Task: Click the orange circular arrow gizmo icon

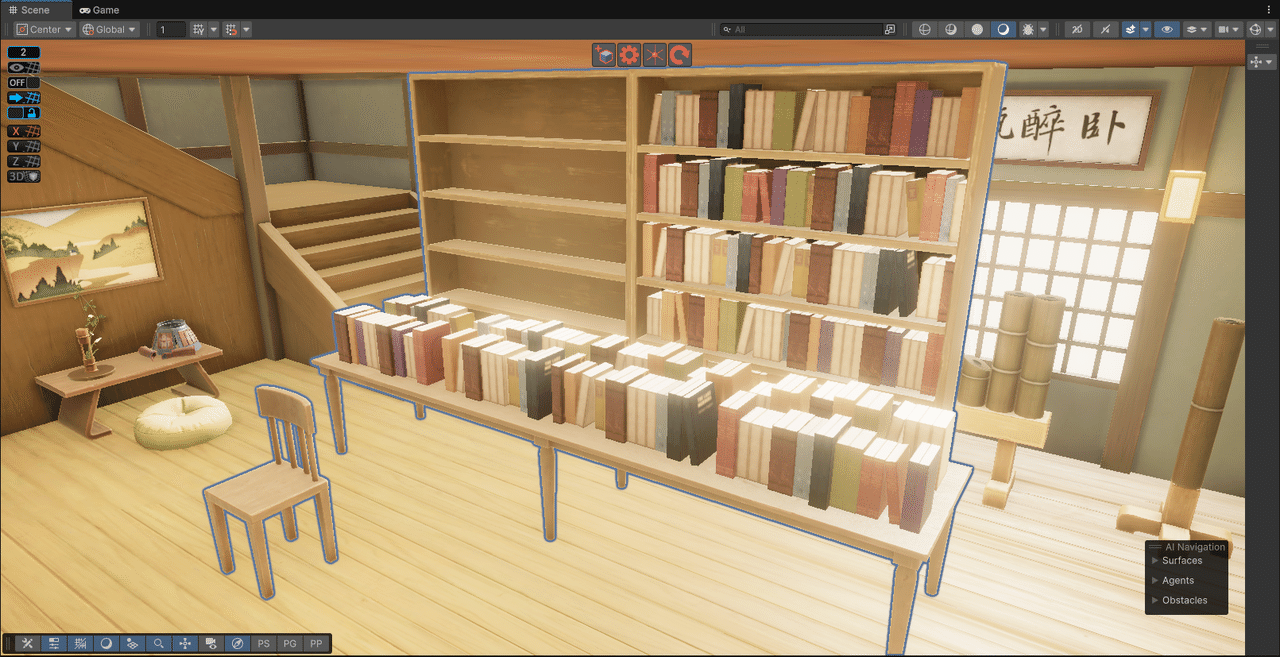Action: point(680,55)
